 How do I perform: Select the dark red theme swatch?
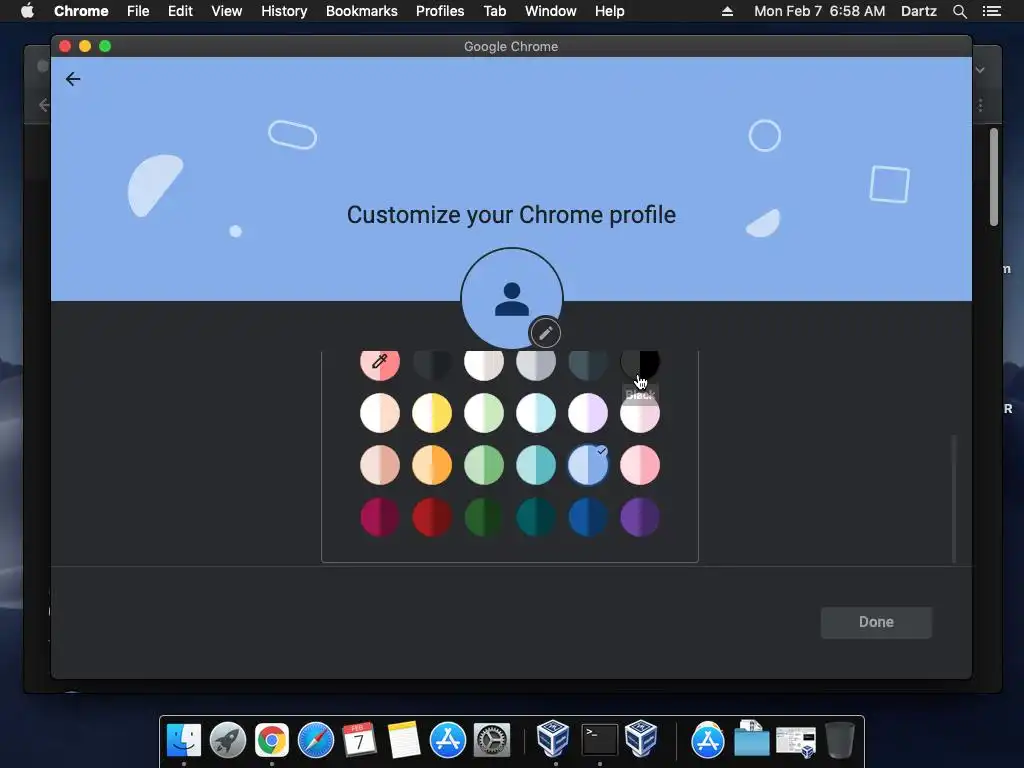point(432,517)
